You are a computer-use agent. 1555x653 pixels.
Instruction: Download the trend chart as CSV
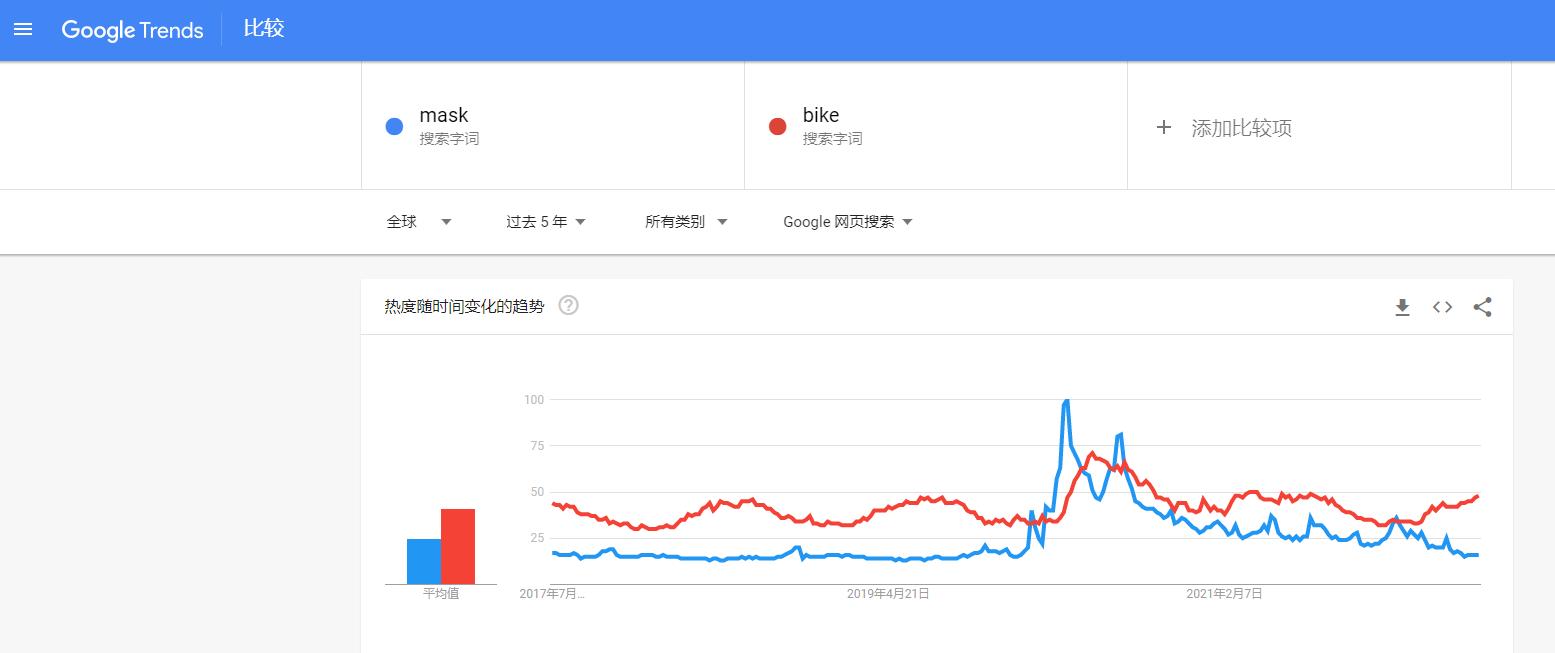1402,308
